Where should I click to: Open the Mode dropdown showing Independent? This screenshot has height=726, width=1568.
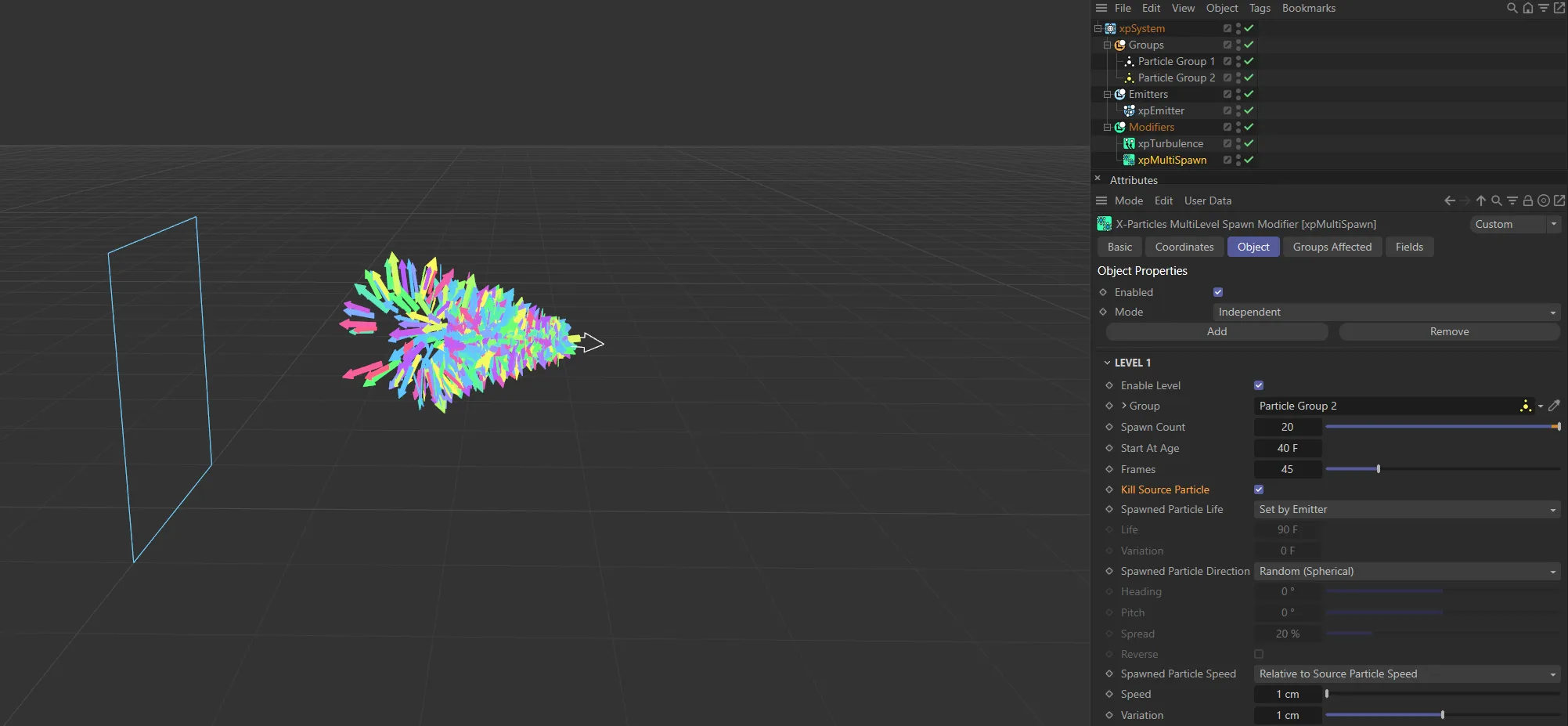1386,312
